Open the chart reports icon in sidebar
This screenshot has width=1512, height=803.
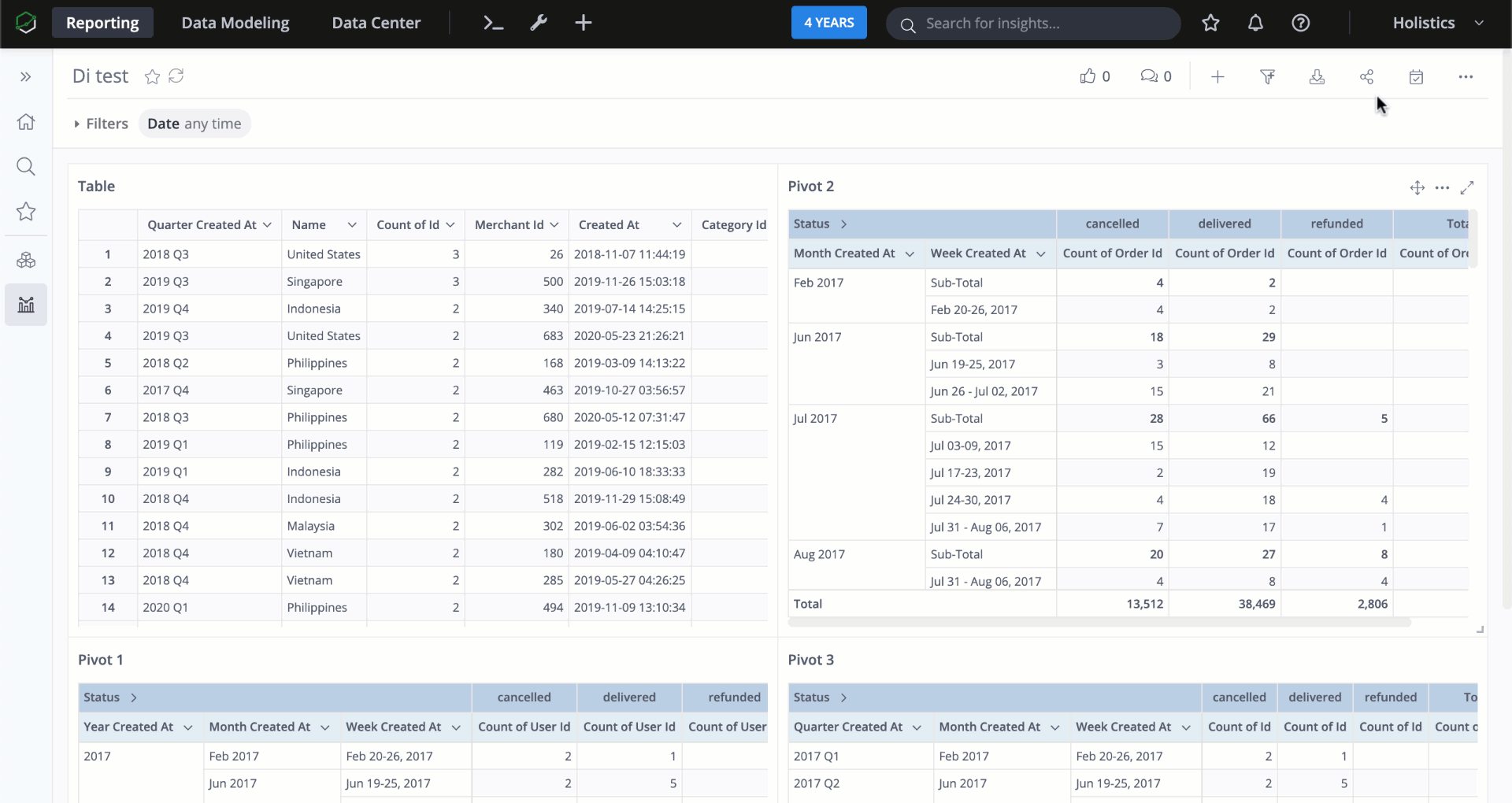pos(26,305)
